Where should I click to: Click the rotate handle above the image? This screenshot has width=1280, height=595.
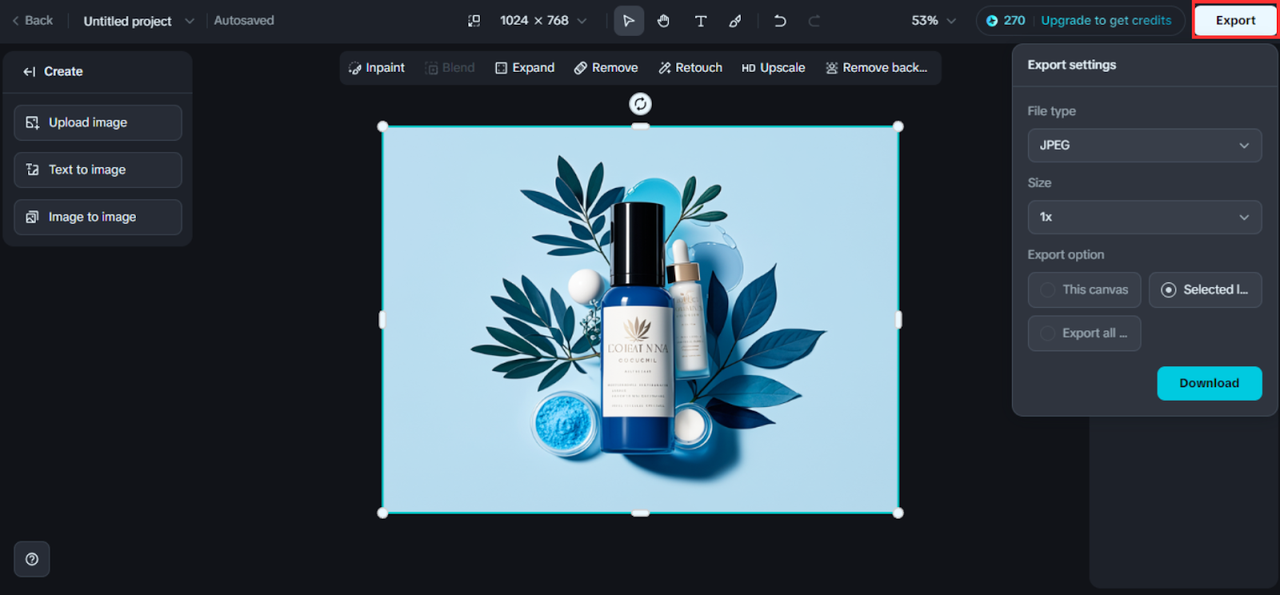[640, 104]
